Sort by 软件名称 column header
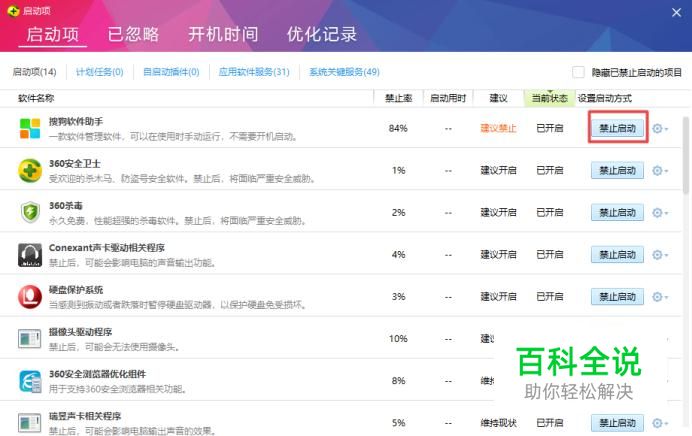 36,98
